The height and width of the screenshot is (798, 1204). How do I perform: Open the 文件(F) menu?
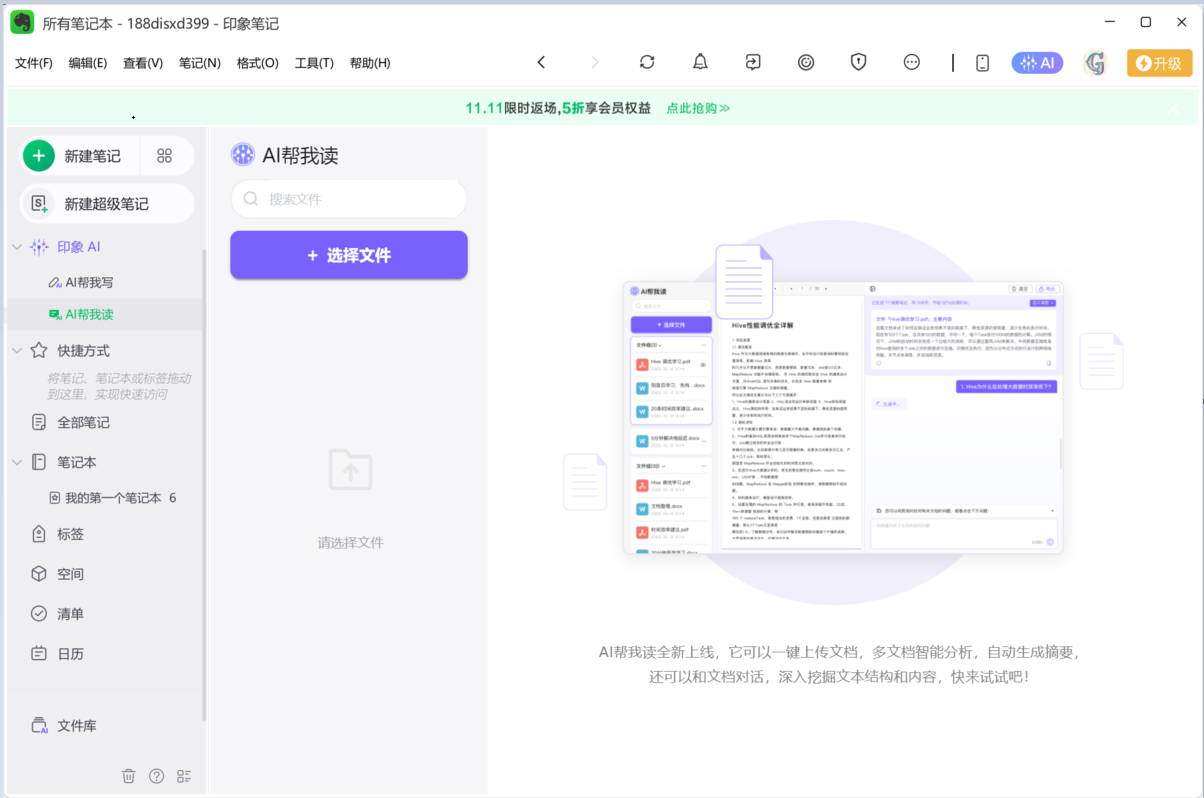34,63
